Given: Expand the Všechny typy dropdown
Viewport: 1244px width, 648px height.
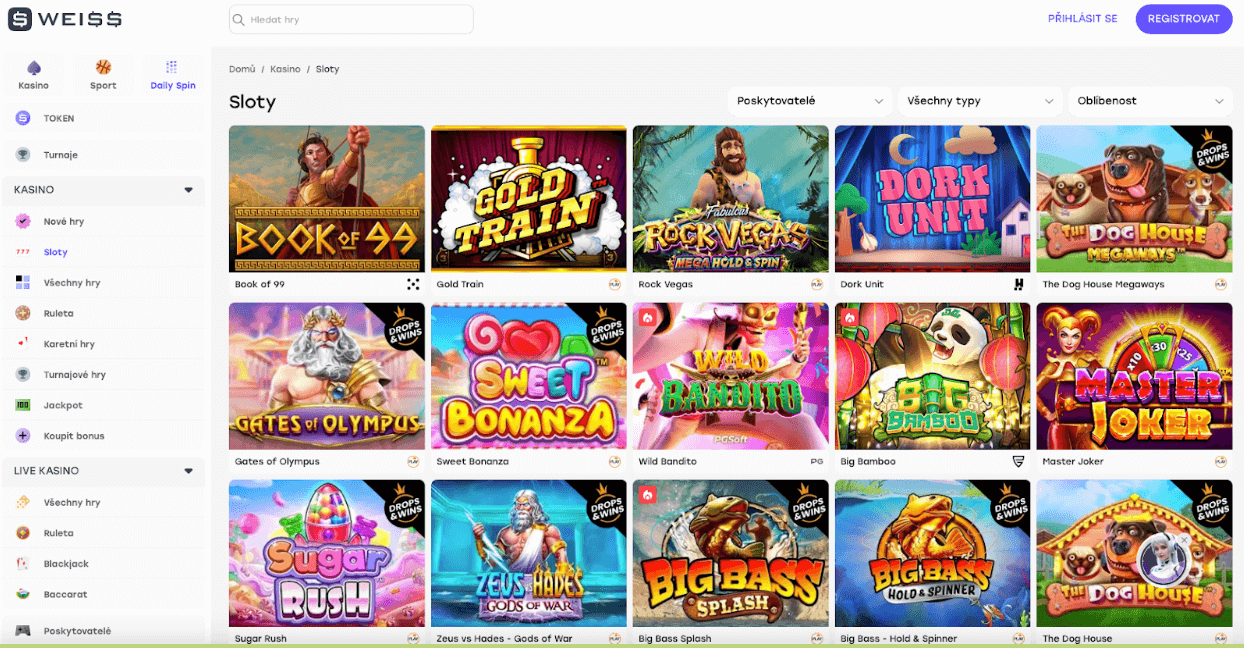Looking at the screenshot, I should tap(979, 101).
